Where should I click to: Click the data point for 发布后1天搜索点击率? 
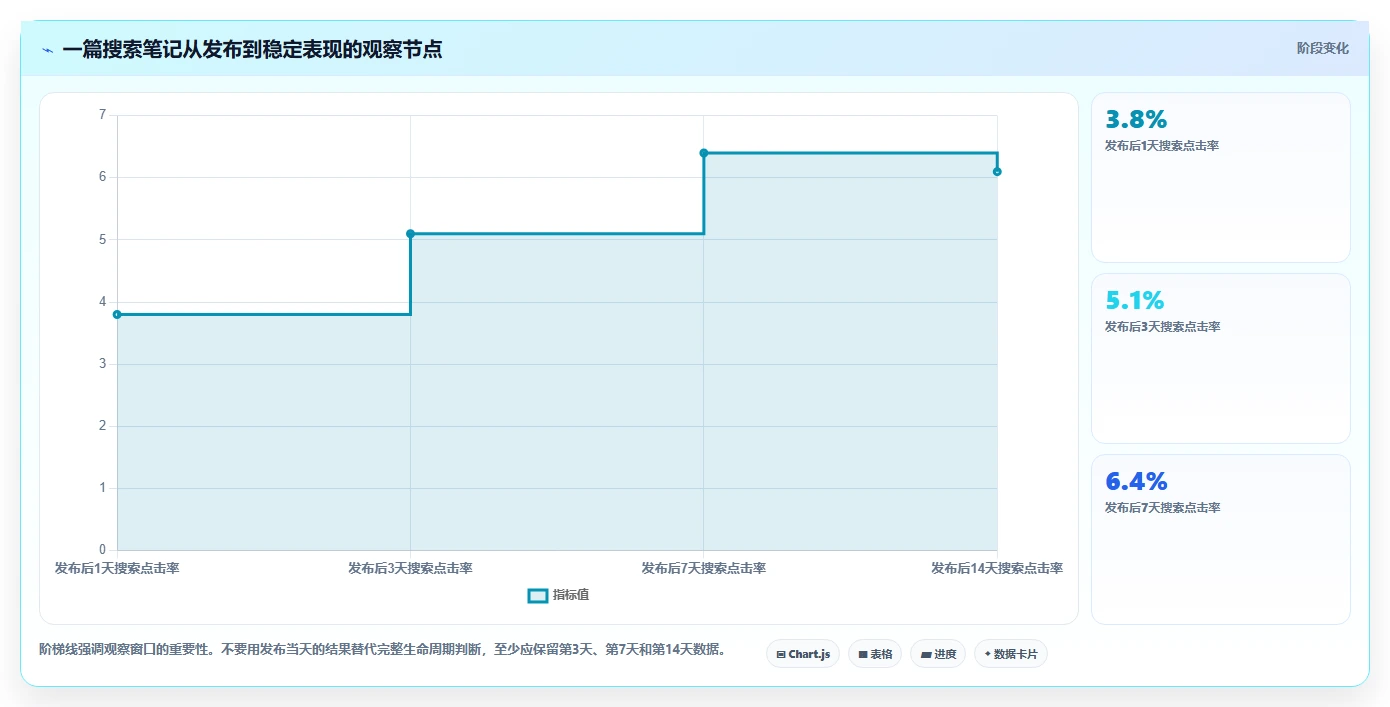[117, 314]
